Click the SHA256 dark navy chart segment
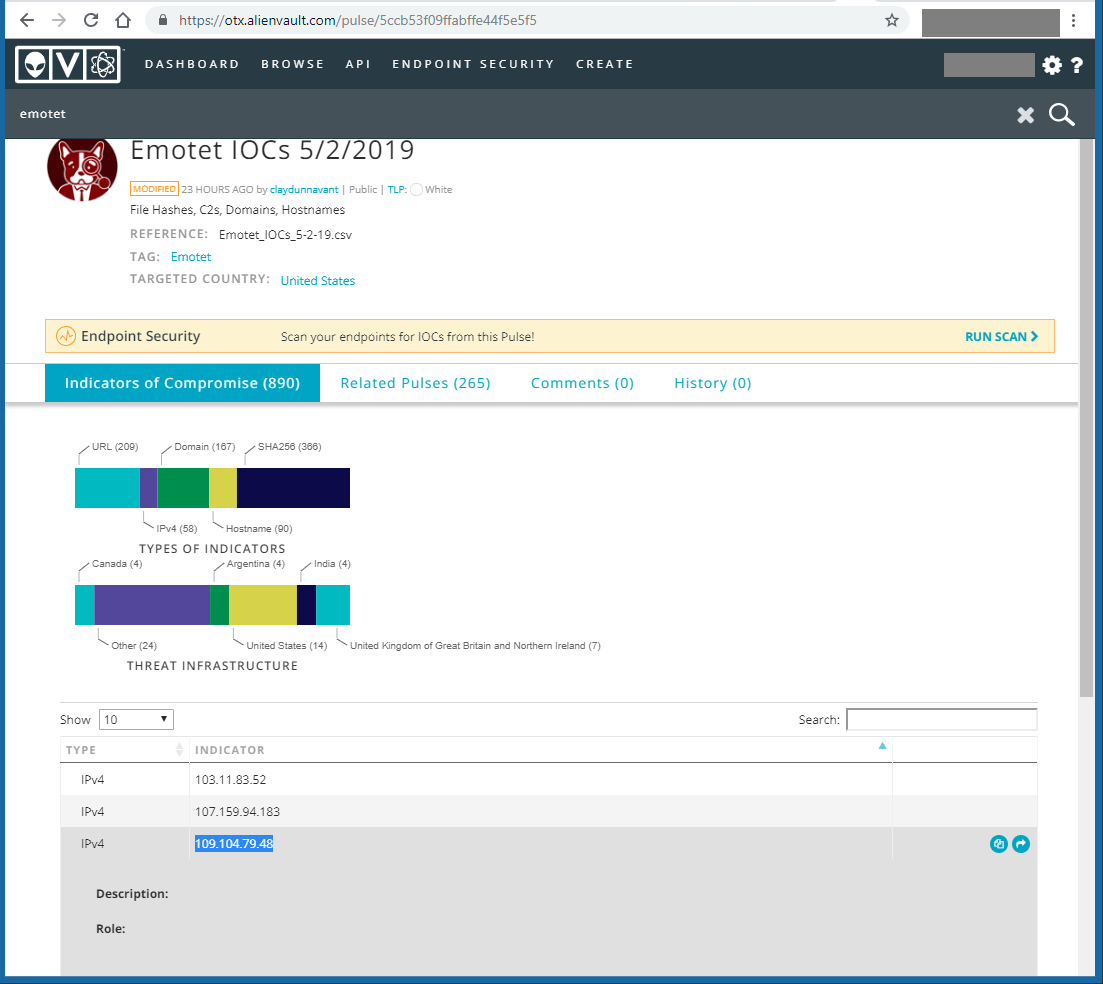This screenshot has height=984, width=1103. 293,488
